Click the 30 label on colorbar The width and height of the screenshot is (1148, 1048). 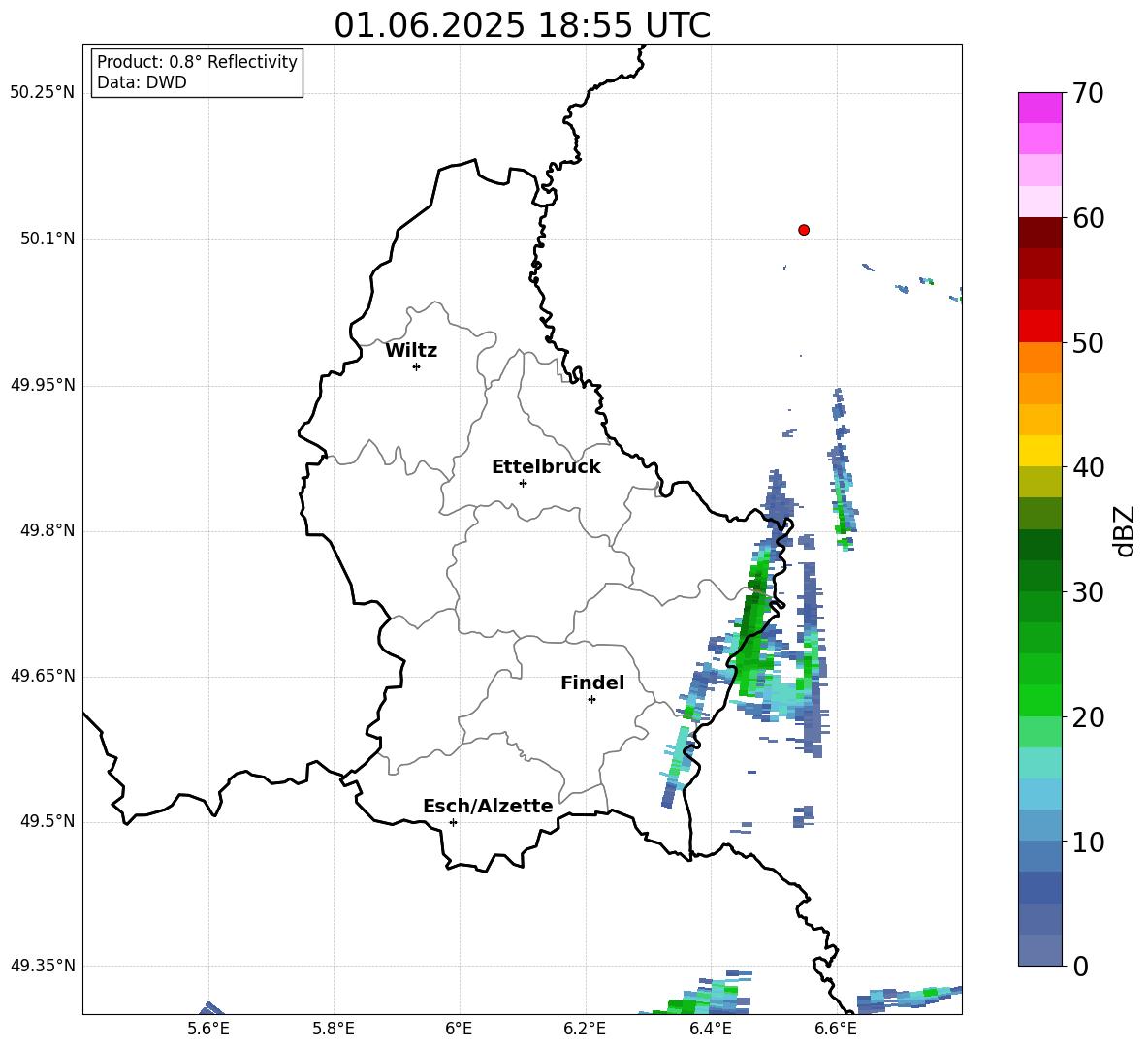[x=1087, y=592]
